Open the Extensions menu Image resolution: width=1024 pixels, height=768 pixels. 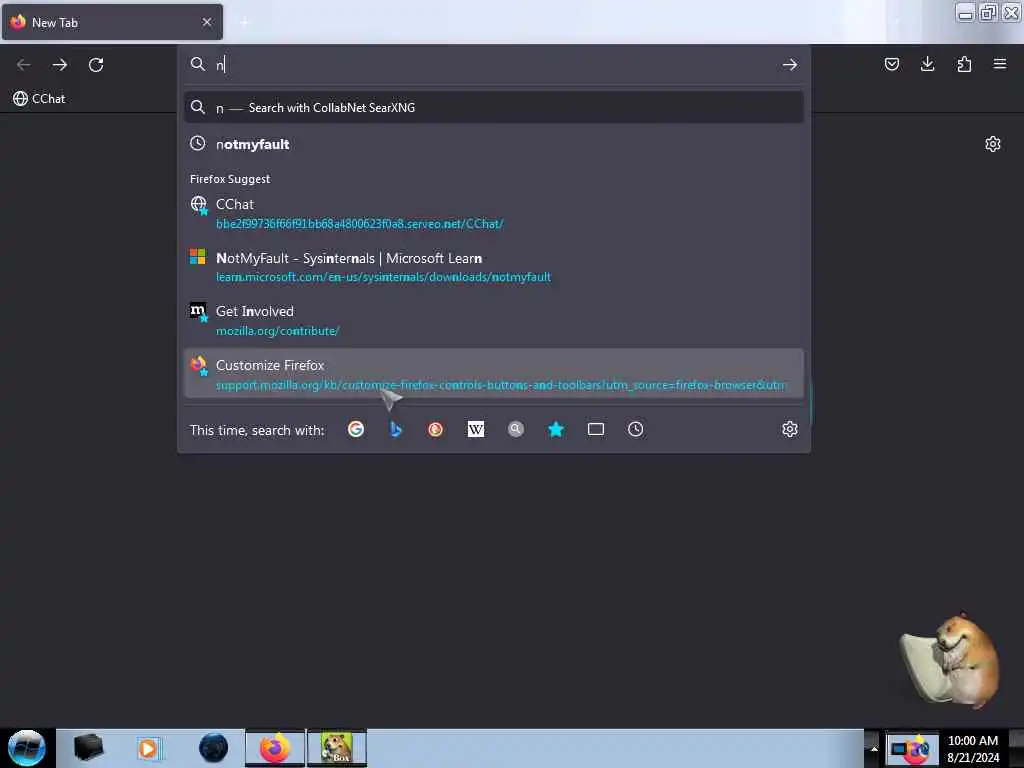tap(964, 64)
